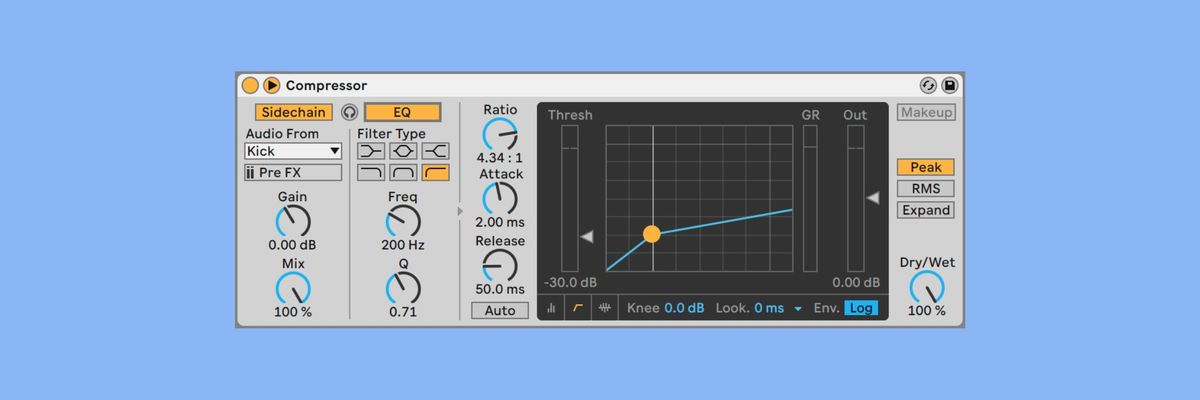Click the sidechain Gain knob
Viewport: 1200px width, 400px height.
click(x=293, y=221)
